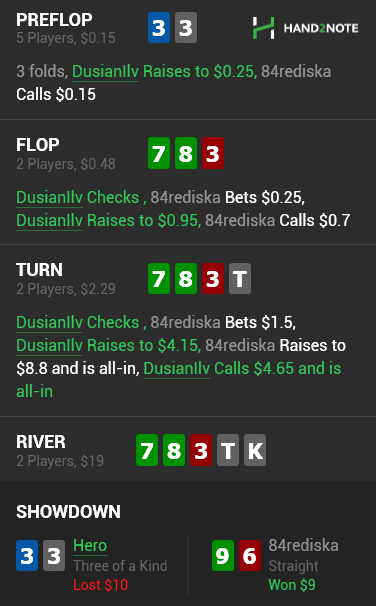Click the Hand2Note logo icon
The height and width of the screenshot is (606, 376).
click(x=264, y=28)
